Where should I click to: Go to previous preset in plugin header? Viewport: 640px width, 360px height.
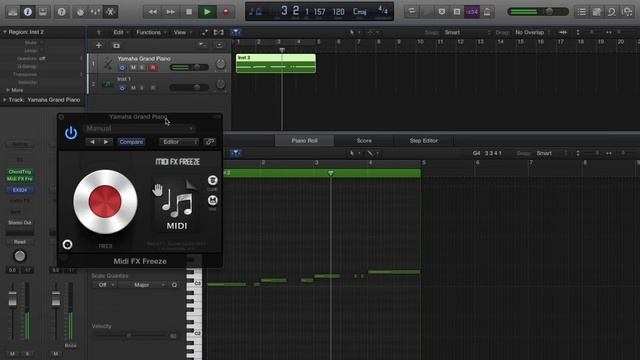point(92,142)
